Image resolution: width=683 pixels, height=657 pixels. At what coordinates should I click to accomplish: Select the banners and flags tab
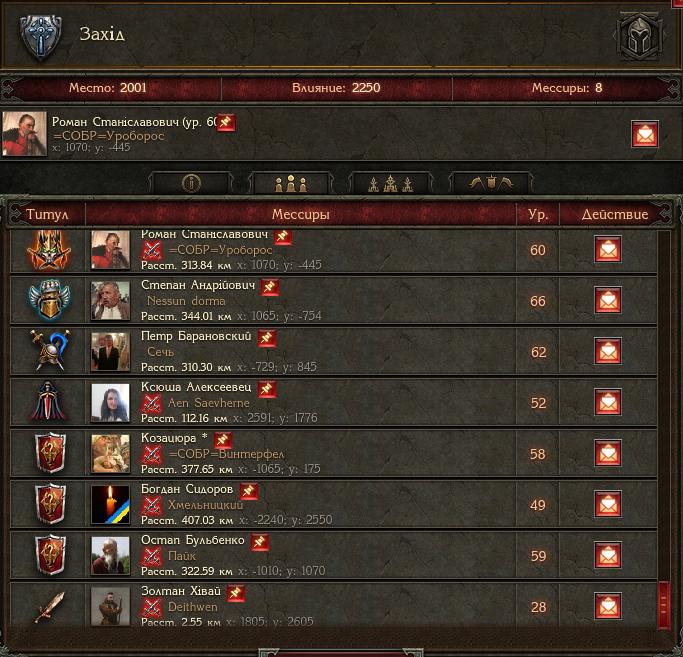[x=491, y=183]
